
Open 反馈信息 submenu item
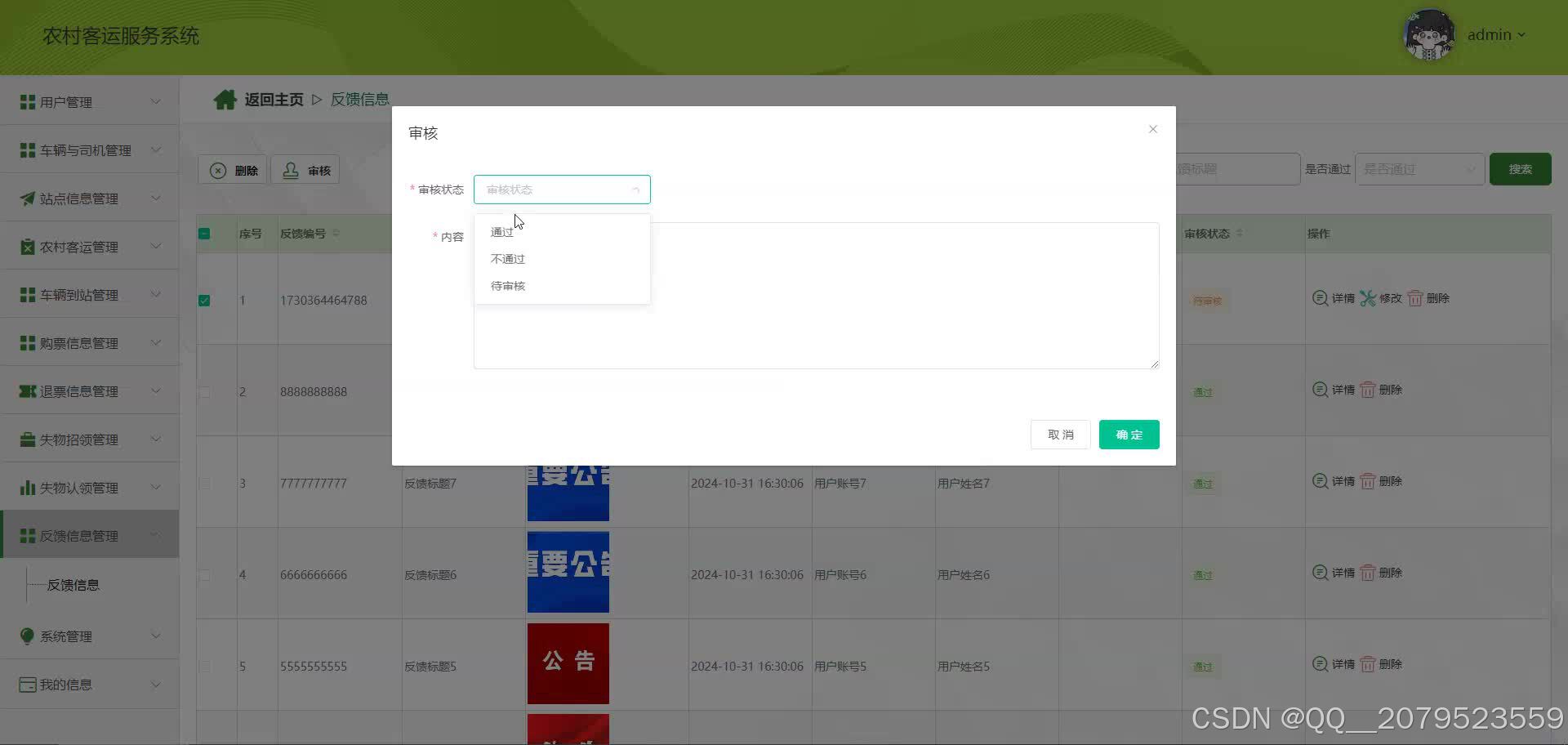pyautogui.click(x=73, y=585)
